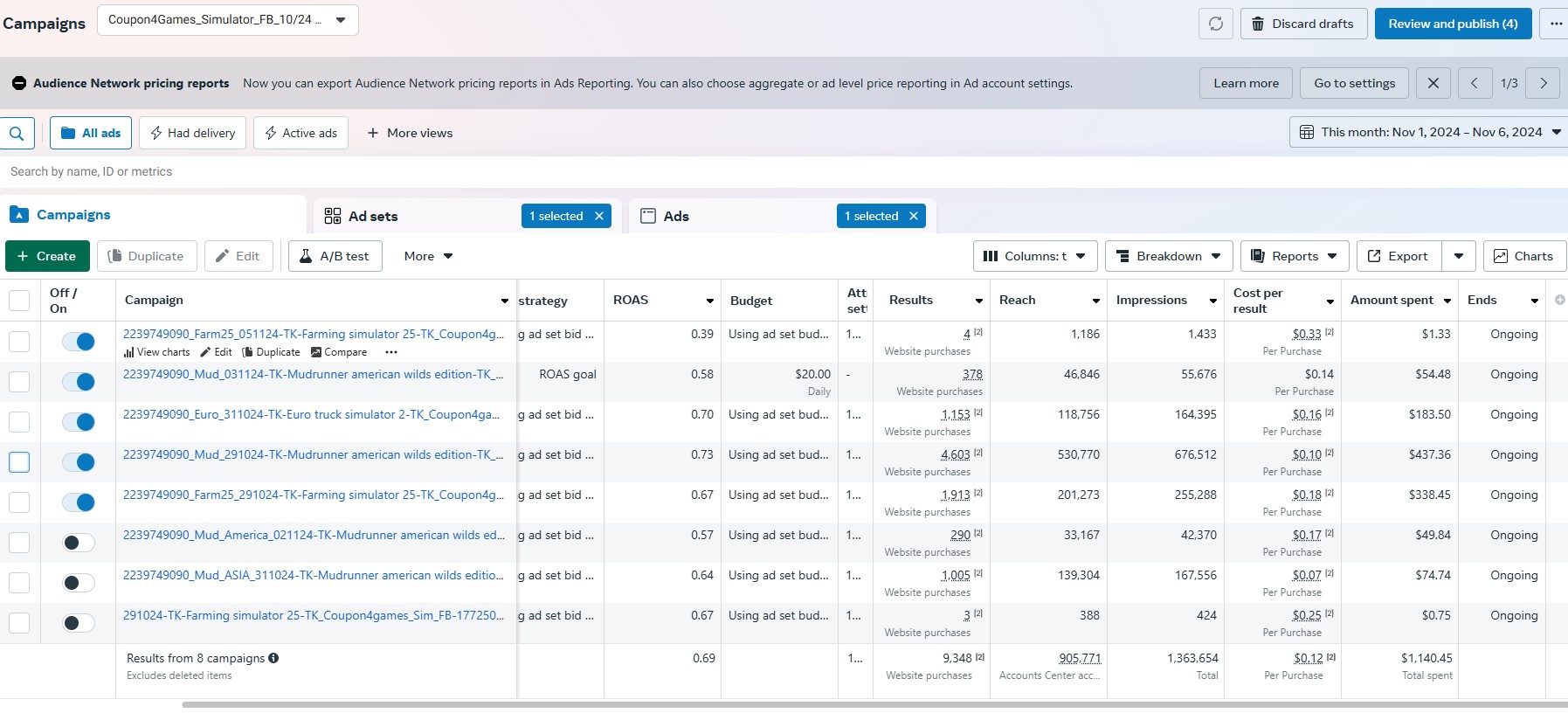Open the Euro truck simulator 2 campaign link
1568x727 pixels.
[311, 414]
